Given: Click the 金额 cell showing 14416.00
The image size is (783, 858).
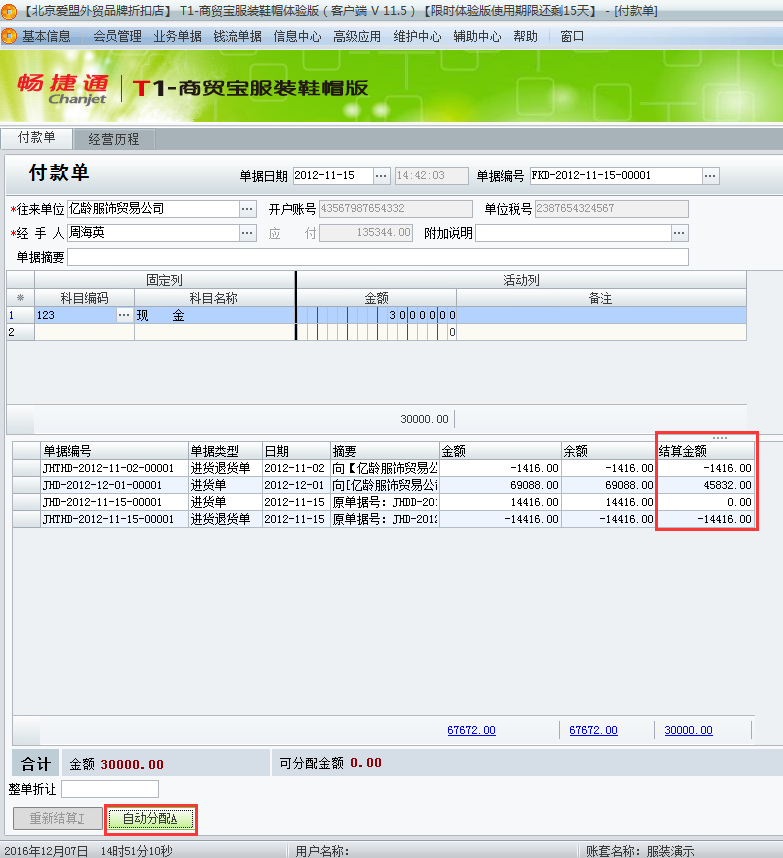Looking at the screenshot, I should [500, 502].
